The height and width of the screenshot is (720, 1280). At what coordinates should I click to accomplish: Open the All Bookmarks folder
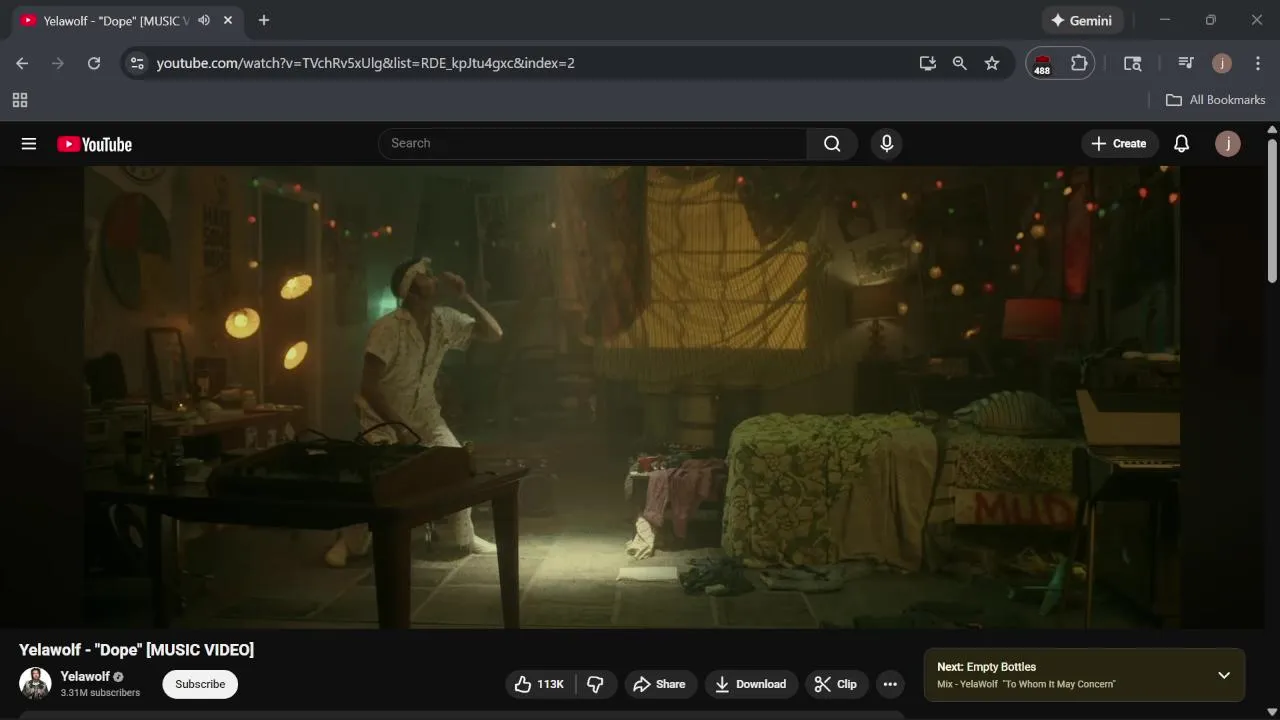tap(1216, 100)
